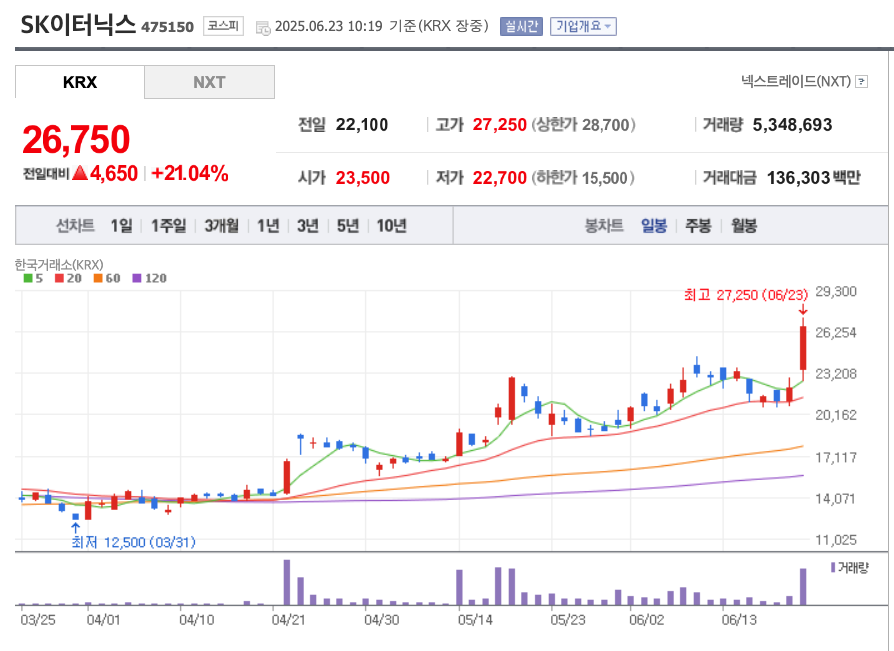
Task: Click the purple 거래량 legend swatch
Action: [x=833, y=567]
